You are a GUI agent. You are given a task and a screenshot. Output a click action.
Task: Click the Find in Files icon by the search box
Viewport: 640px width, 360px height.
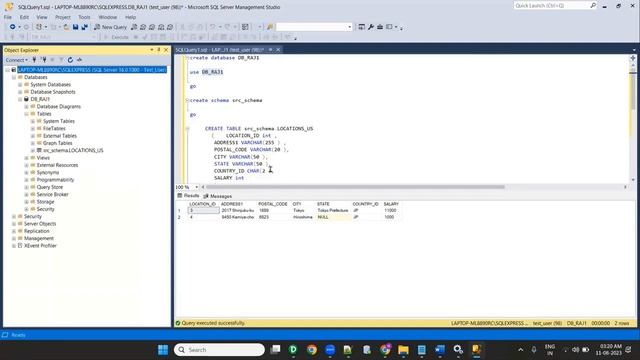270,27
